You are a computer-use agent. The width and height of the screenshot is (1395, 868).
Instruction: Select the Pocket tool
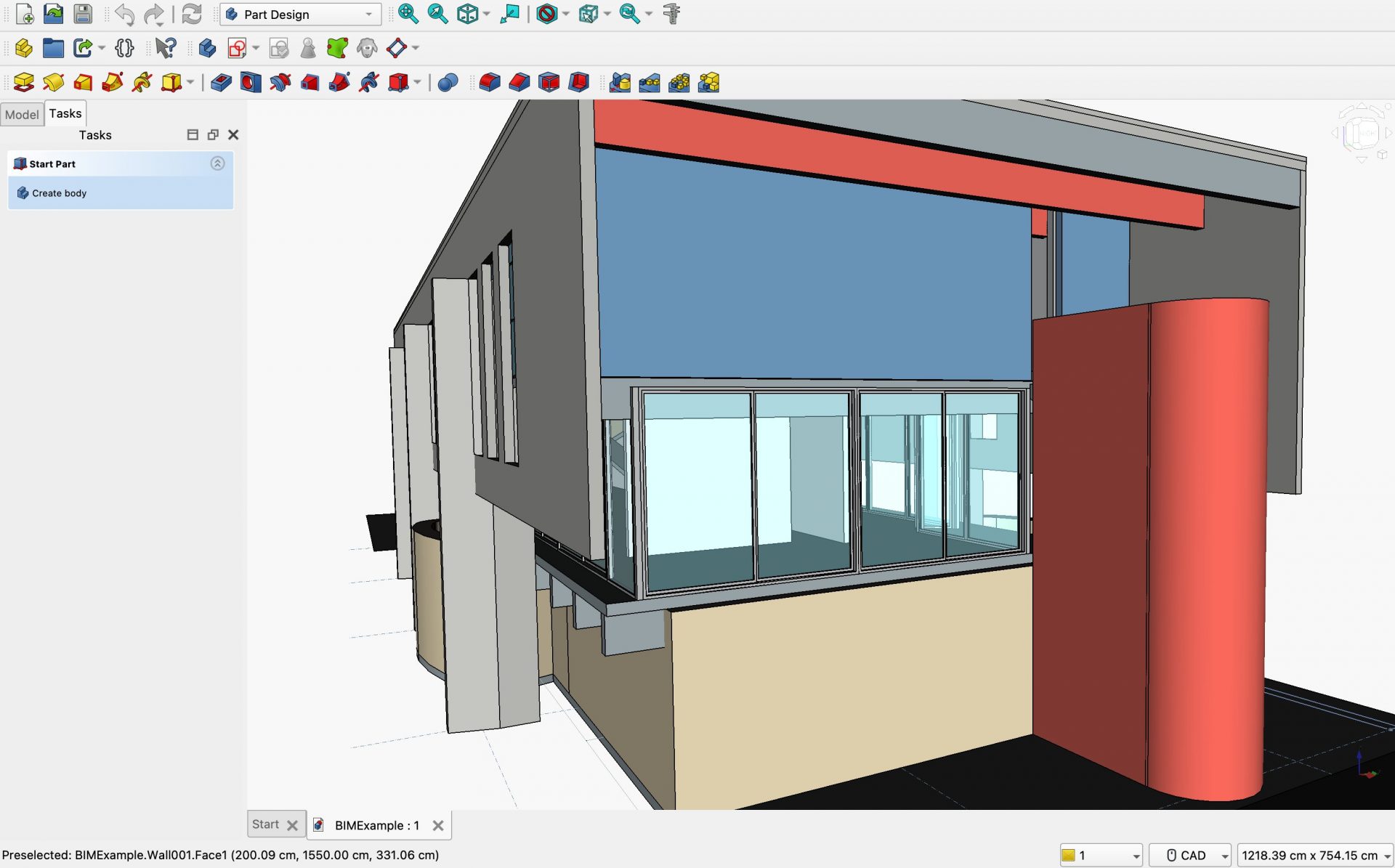[x=222, y=82]
